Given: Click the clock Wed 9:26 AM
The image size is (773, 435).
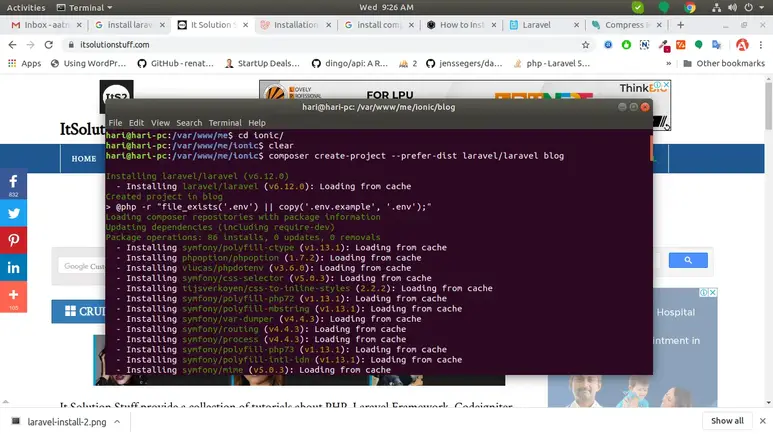Looking at the screenshot, I should pos(386,7).
